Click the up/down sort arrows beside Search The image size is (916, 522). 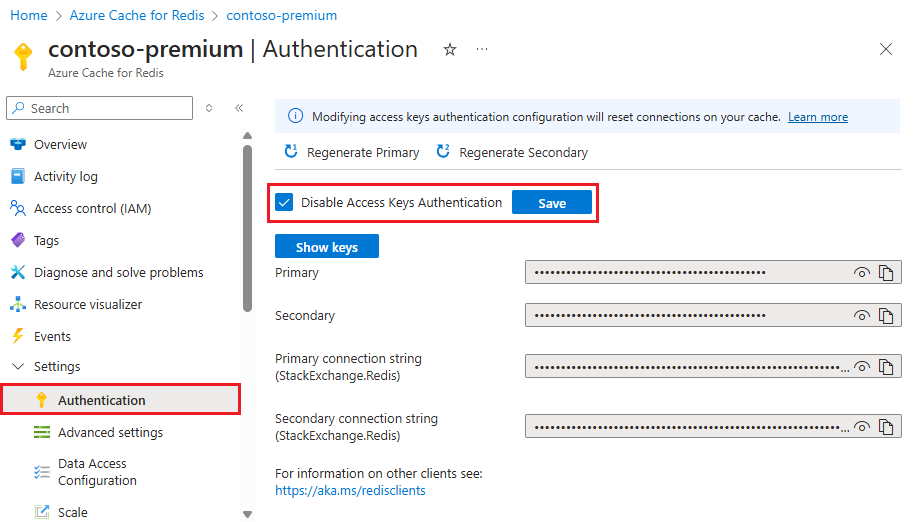(x=209, y=108)
